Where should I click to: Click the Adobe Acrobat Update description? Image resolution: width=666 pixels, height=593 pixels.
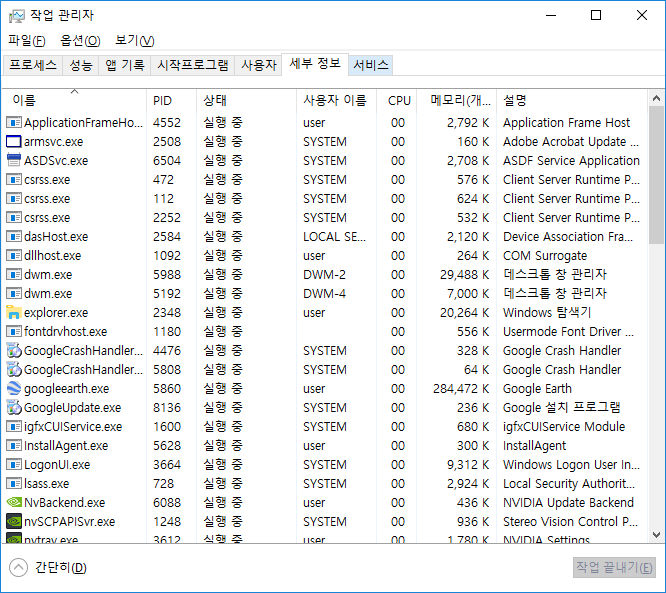(x=571, y=141)
